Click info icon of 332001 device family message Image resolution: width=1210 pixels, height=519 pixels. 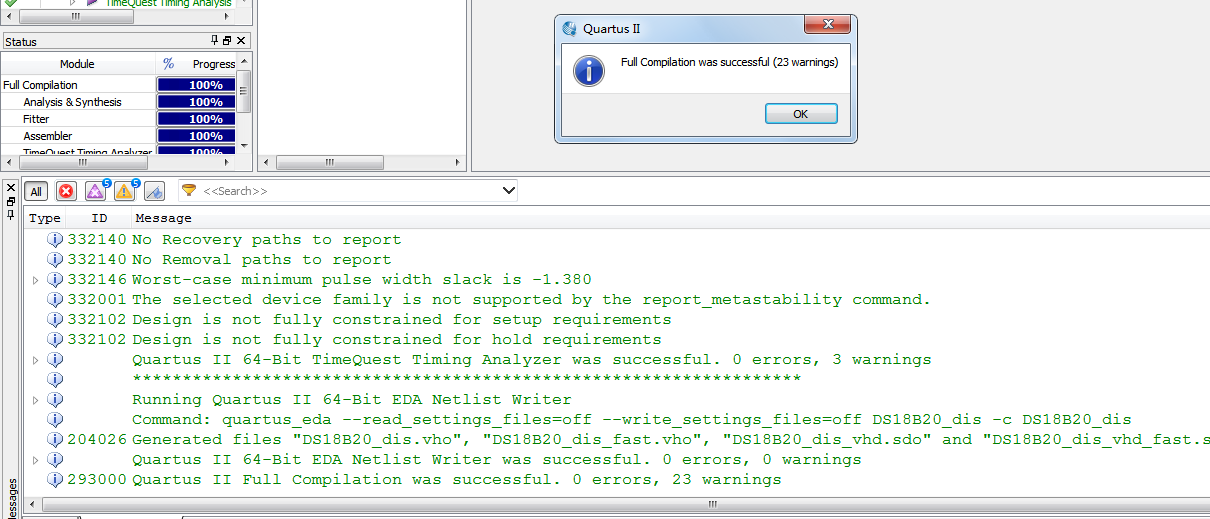56,300
